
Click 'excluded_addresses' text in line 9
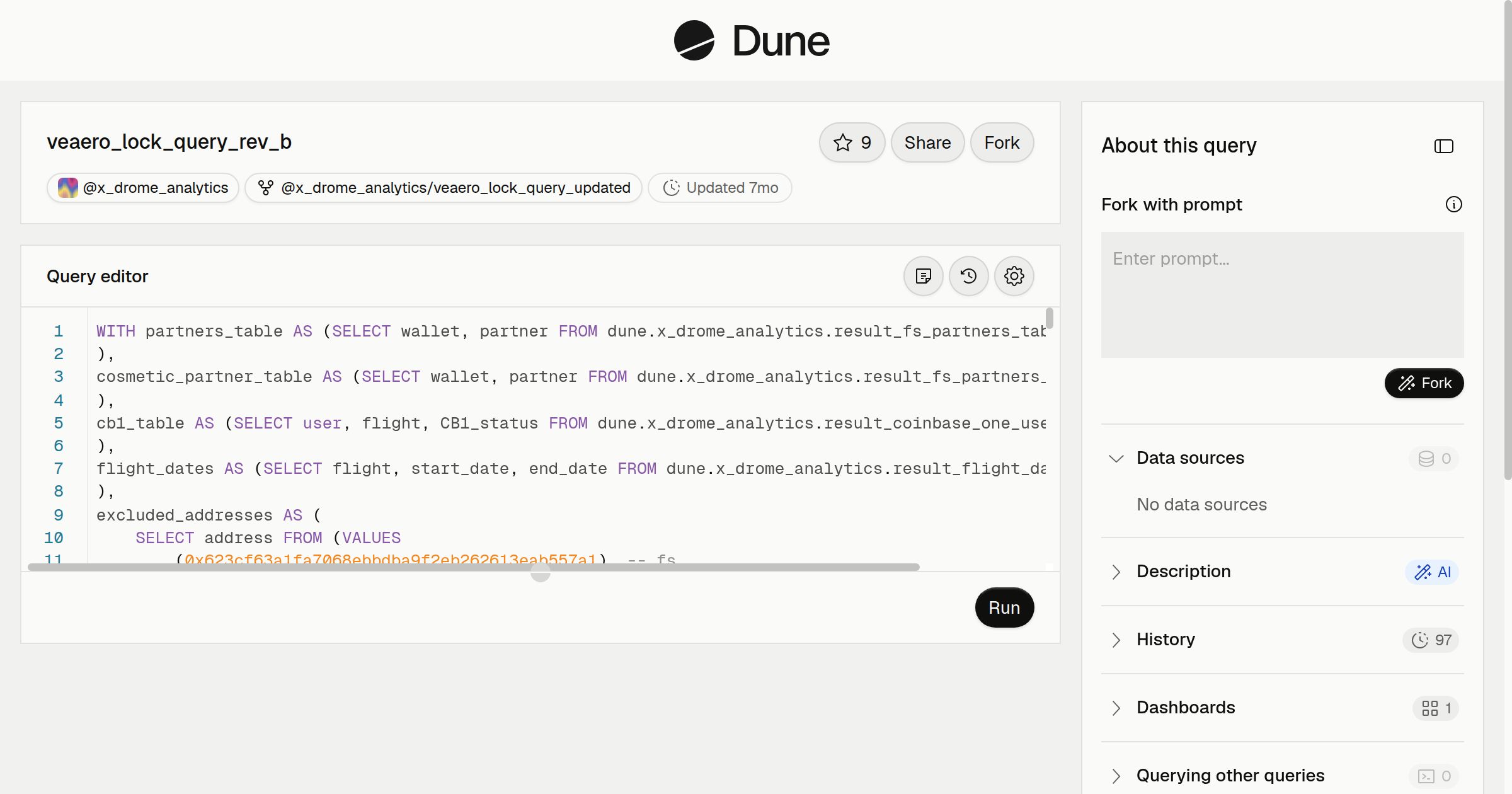pyautogui.click(x=185, y=515)
